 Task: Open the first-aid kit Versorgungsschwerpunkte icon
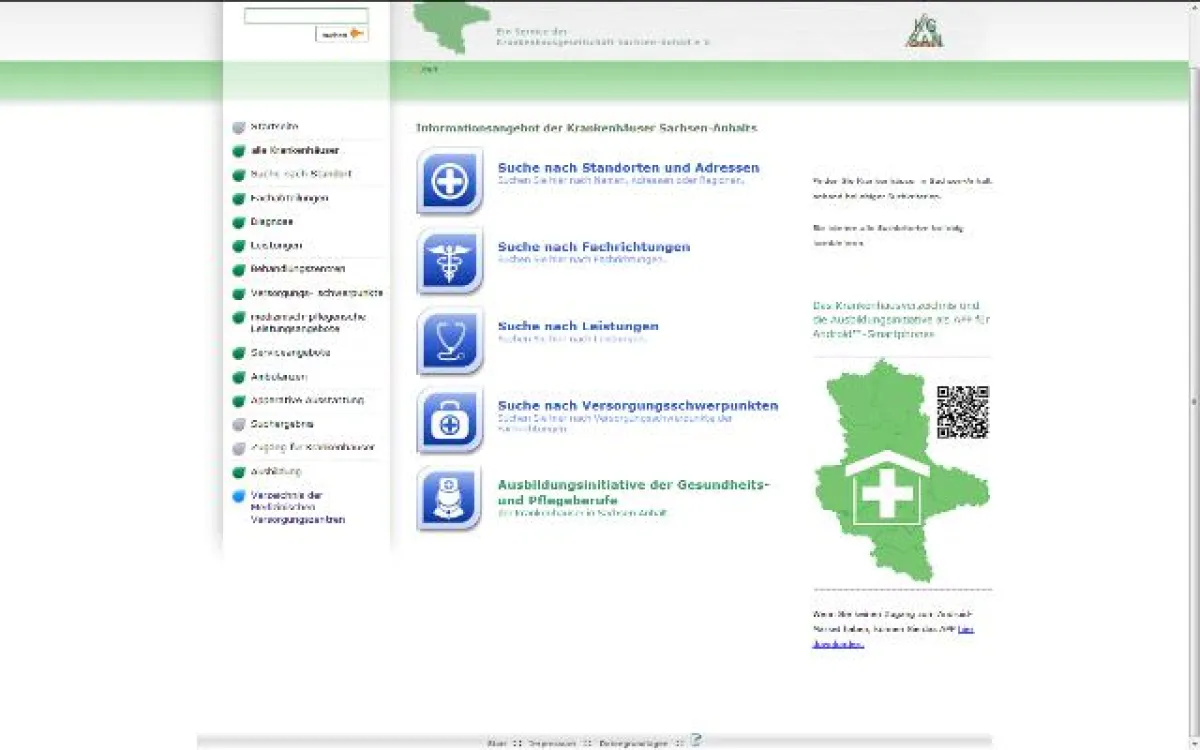click(x=447, y=421)
